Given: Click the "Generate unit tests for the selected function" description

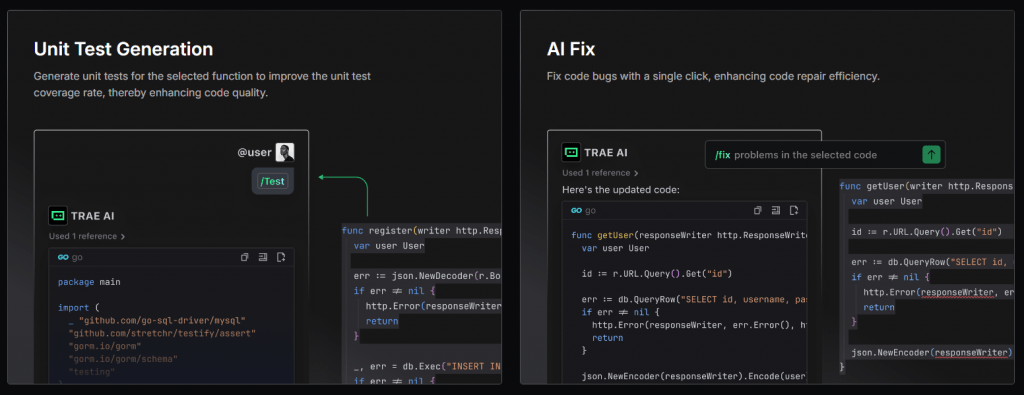Looking at the screenshot, I should tap(202, 84).
